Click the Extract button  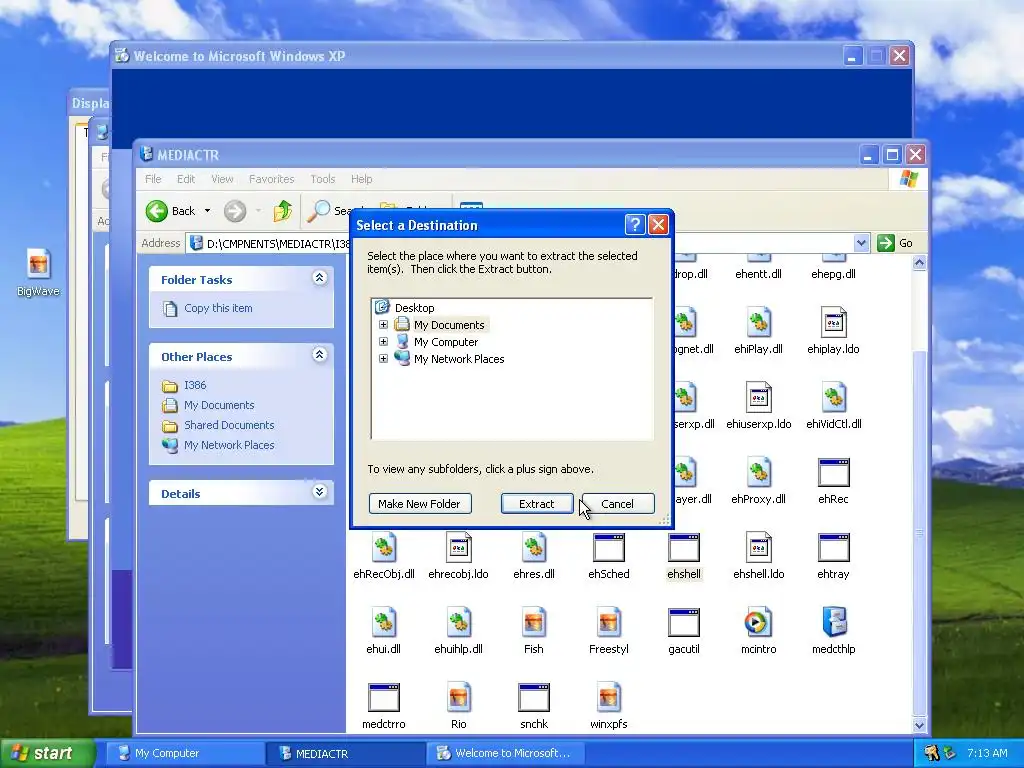pyautogui.click(x=537, y=504)
